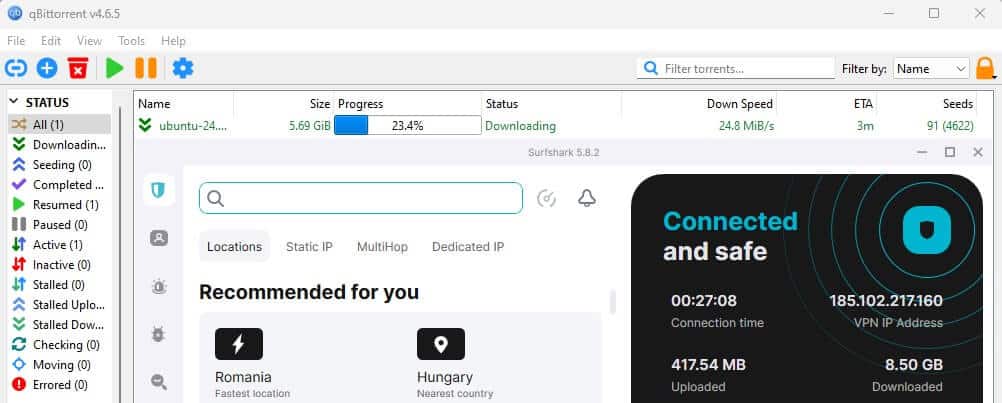Click the Filter torrents search field
The height and width of the screenshot is (403, 1002).
click(x=746, y=69)
